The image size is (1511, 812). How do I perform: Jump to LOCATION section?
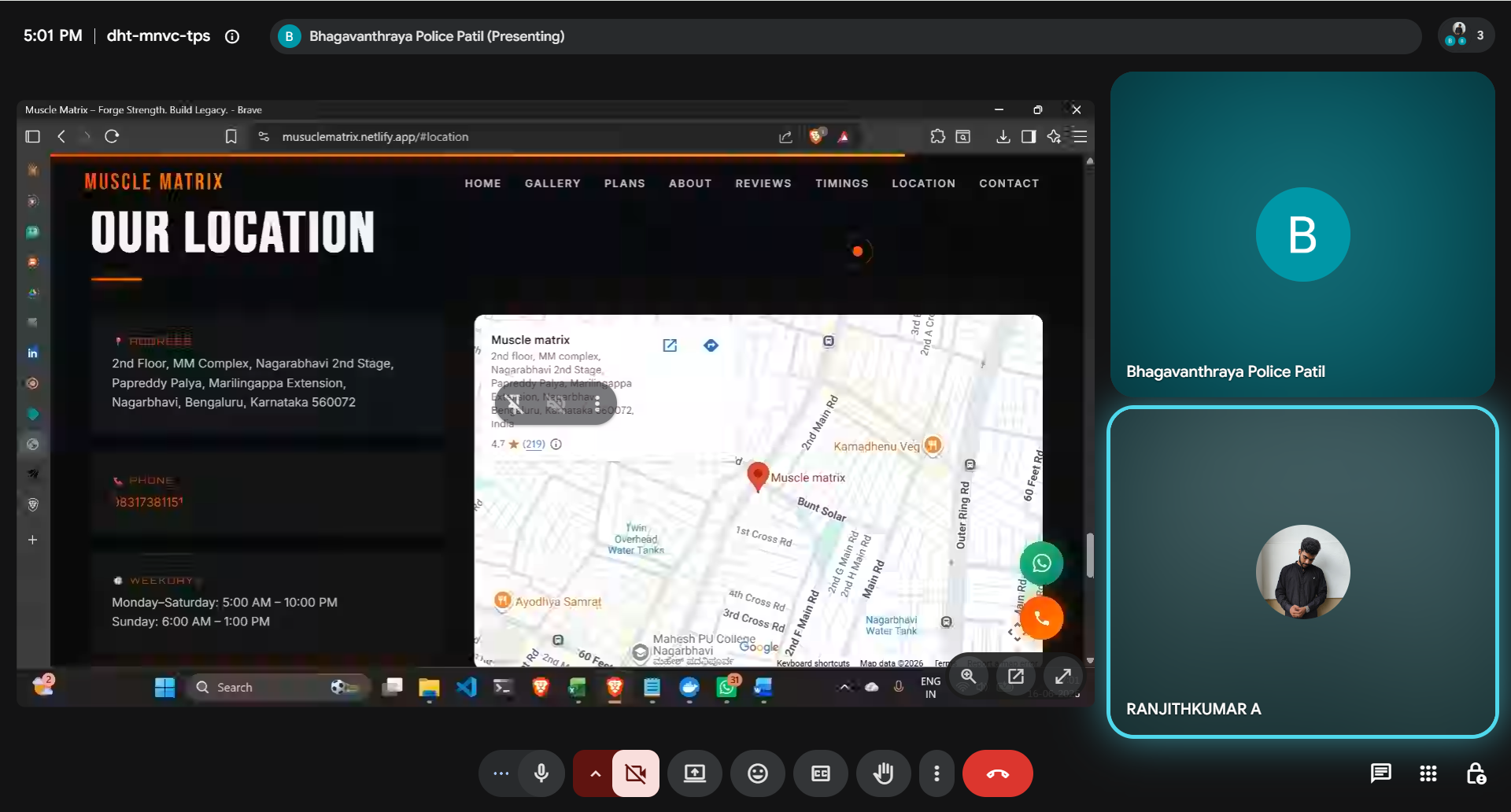[923, 183]
